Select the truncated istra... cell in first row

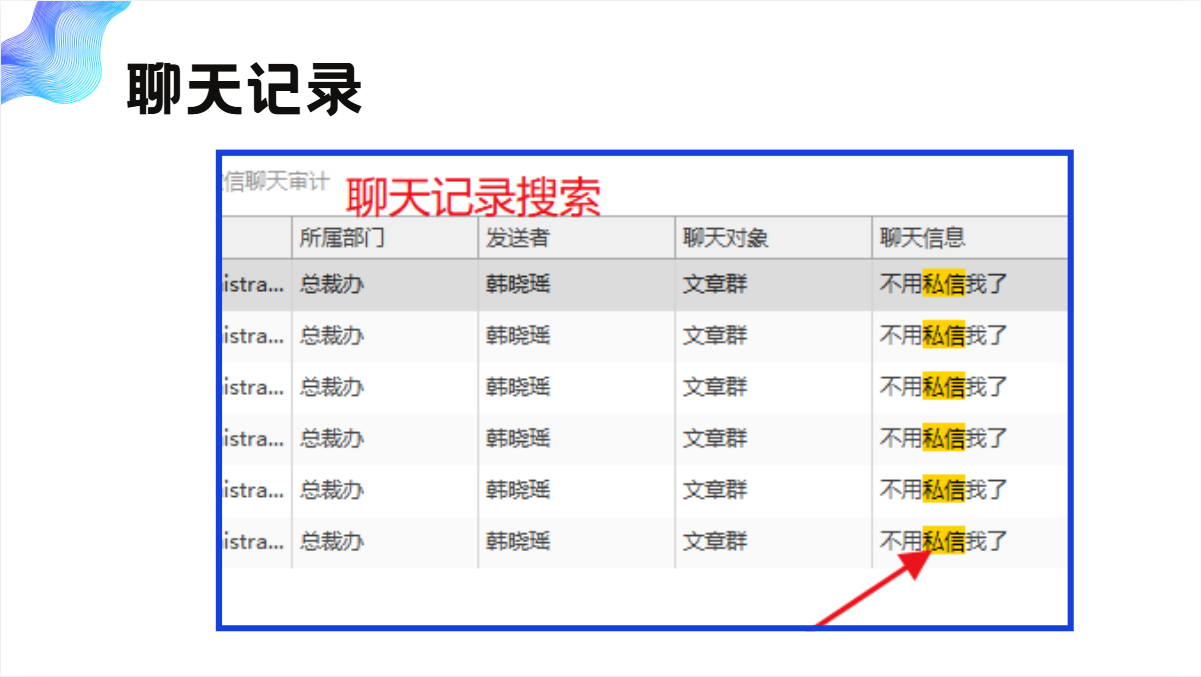(254, 284)
